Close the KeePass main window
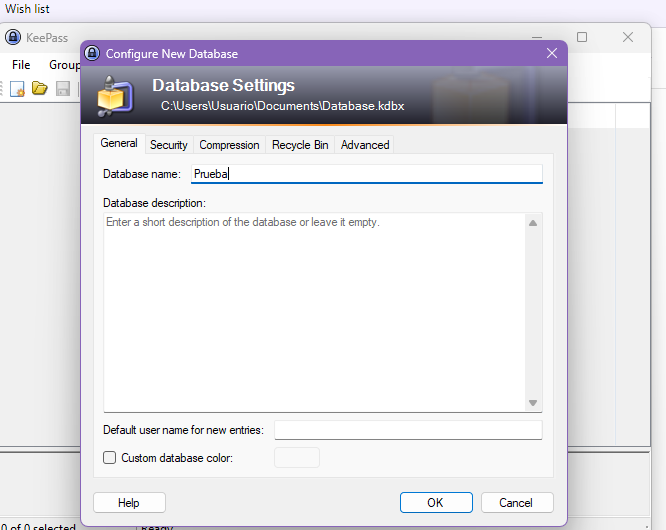The image size is (666, 530). click(628, 37)
